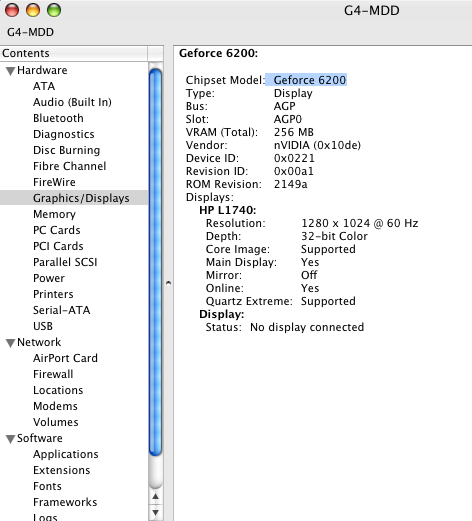Collapse the Software section triangle
472x521 pixels.
click(x=10, y=439)
